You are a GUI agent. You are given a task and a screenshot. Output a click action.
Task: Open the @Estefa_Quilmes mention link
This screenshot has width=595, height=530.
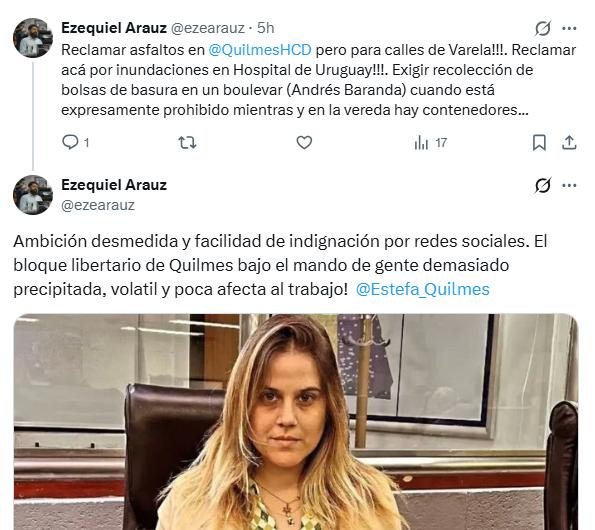click(x=423, y=289)
